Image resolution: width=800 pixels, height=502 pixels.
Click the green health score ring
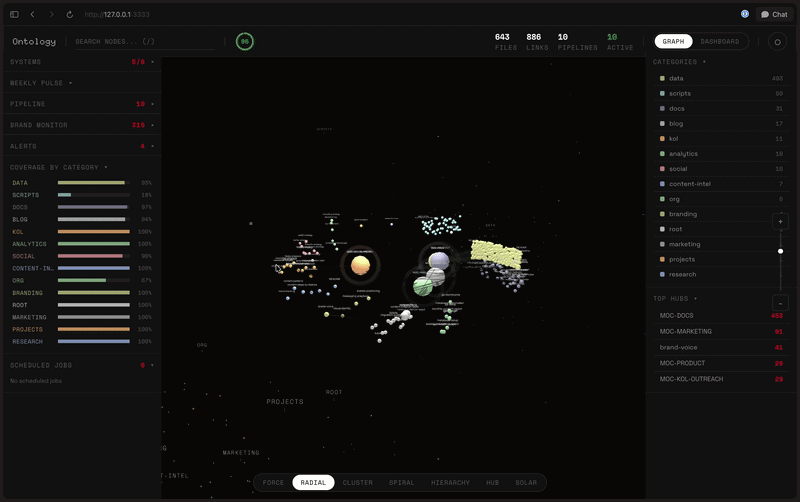pos(244,42)
